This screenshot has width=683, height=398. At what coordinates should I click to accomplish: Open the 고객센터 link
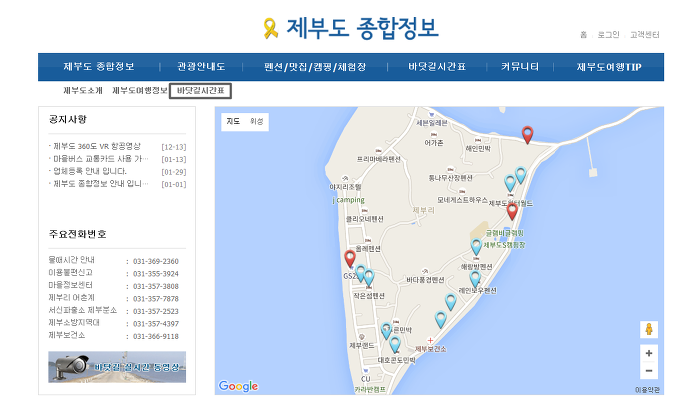click(645, 35)
